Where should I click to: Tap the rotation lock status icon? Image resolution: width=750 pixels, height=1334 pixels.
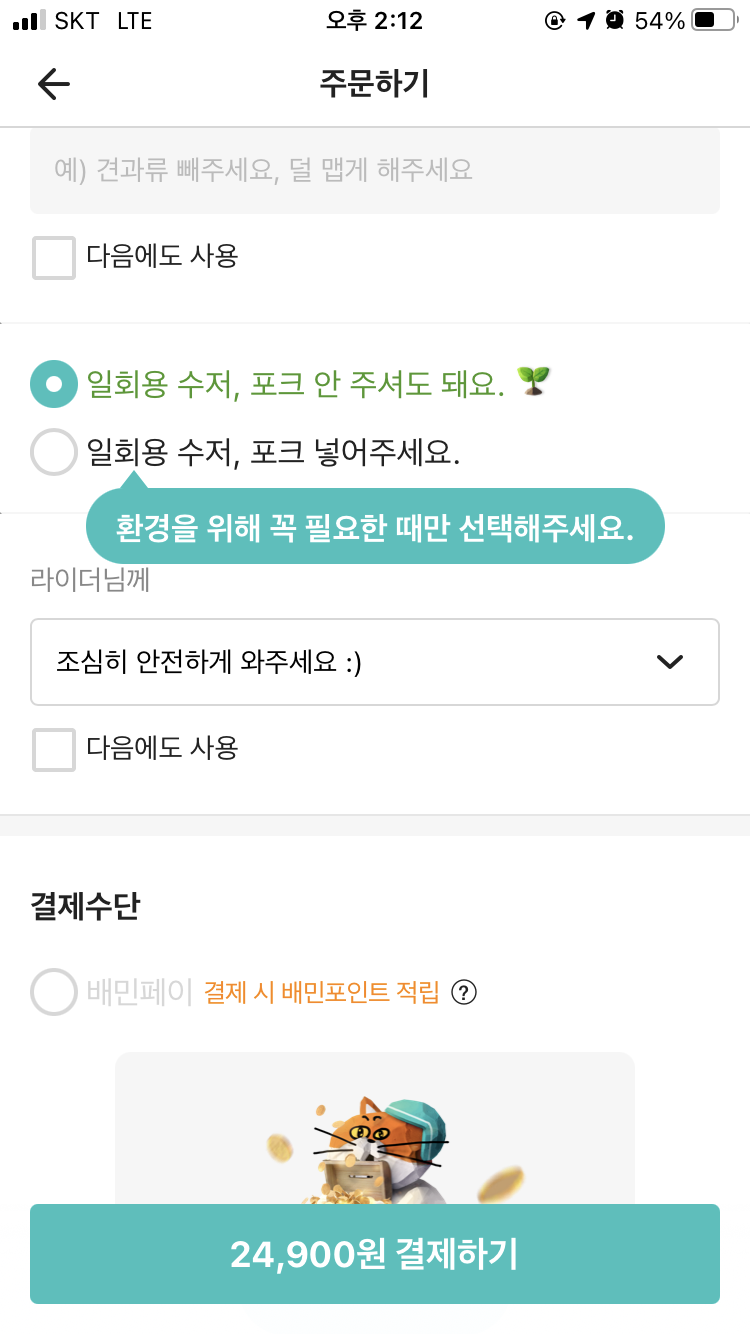(x=555, y=21)
